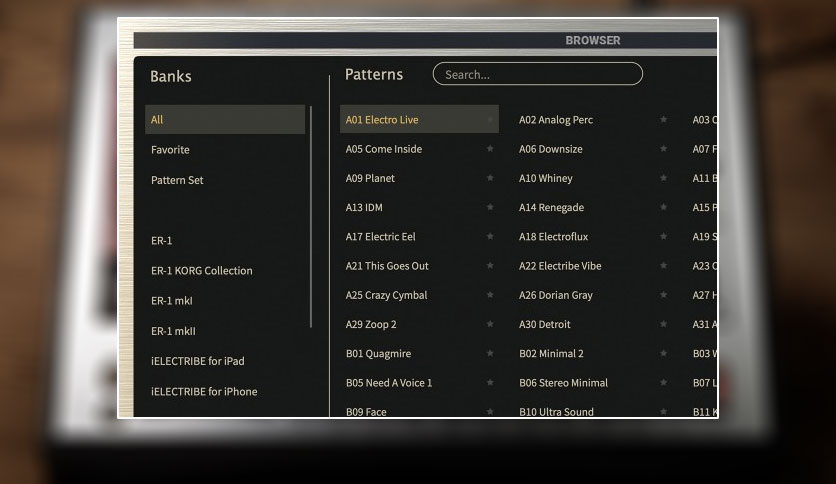Select pattern B05 Need A Voice 1
Screen dimensions: 836x484
click(x=389, y=382)
